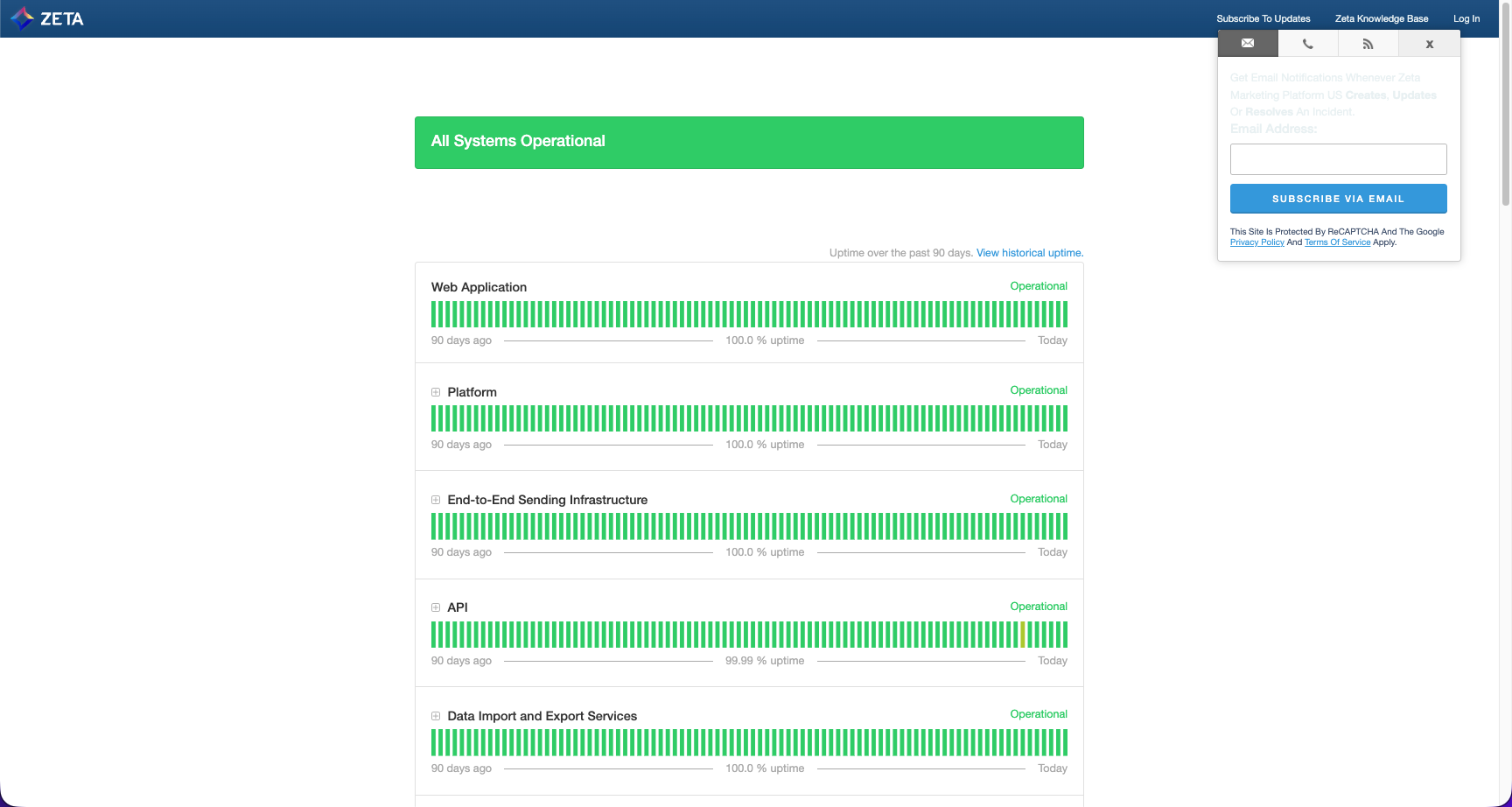1512x807 pixels.
Task: Expand Data Import and Export Services
Action: pos(436,716)
